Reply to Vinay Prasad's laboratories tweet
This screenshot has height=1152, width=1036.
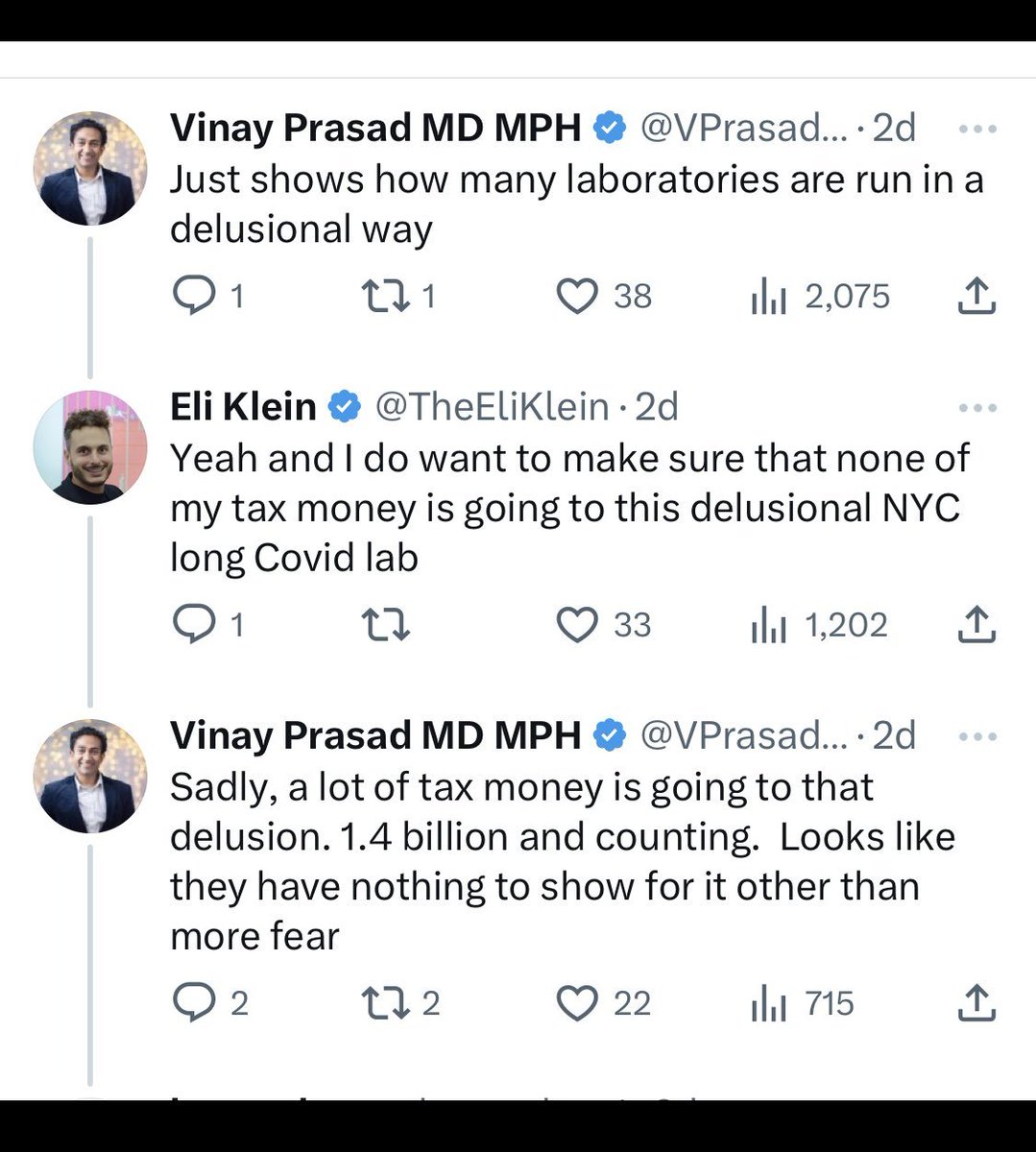(x=194, y=296)
